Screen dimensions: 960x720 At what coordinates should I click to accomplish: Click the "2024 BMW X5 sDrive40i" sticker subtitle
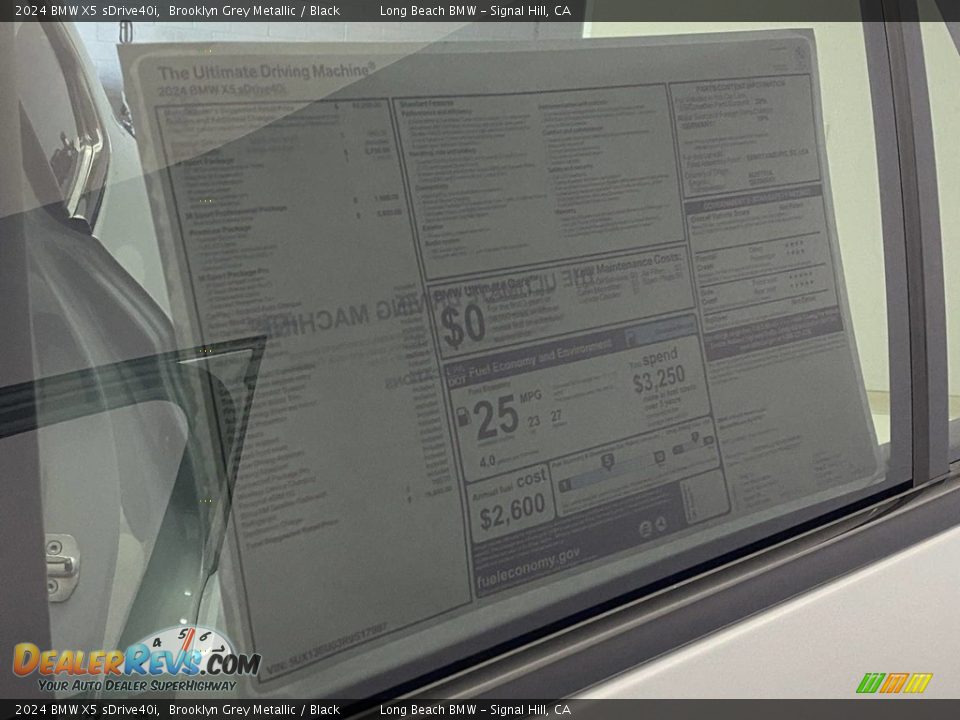coord(222,91)
